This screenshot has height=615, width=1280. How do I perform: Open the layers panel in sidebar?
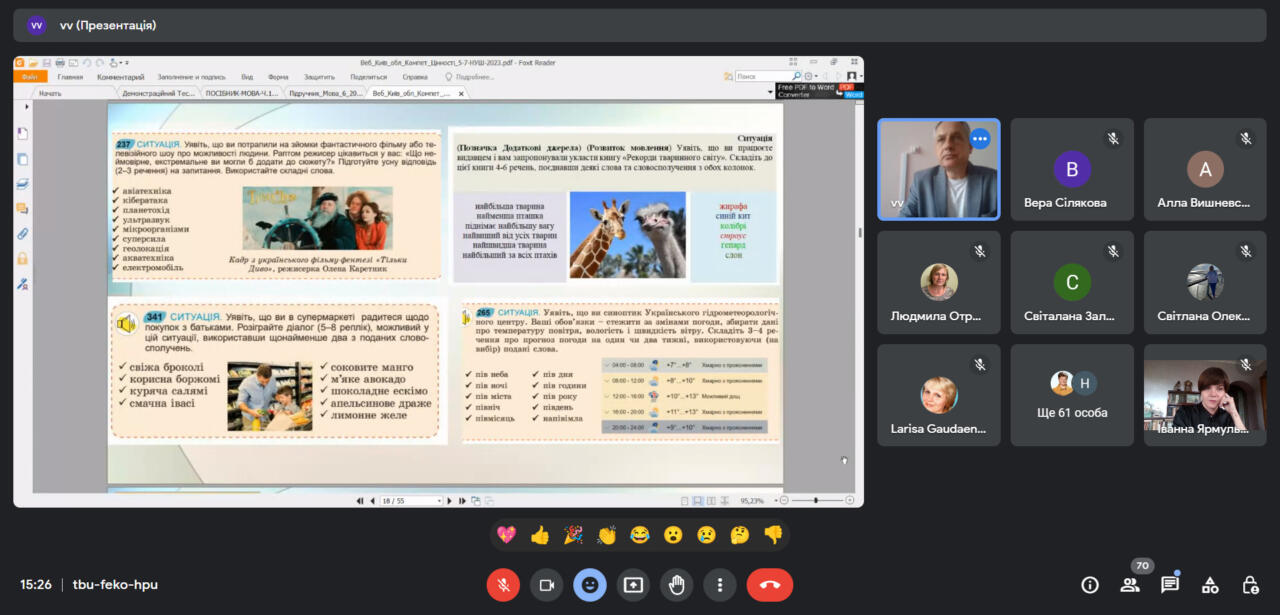[x=22, y=184]
